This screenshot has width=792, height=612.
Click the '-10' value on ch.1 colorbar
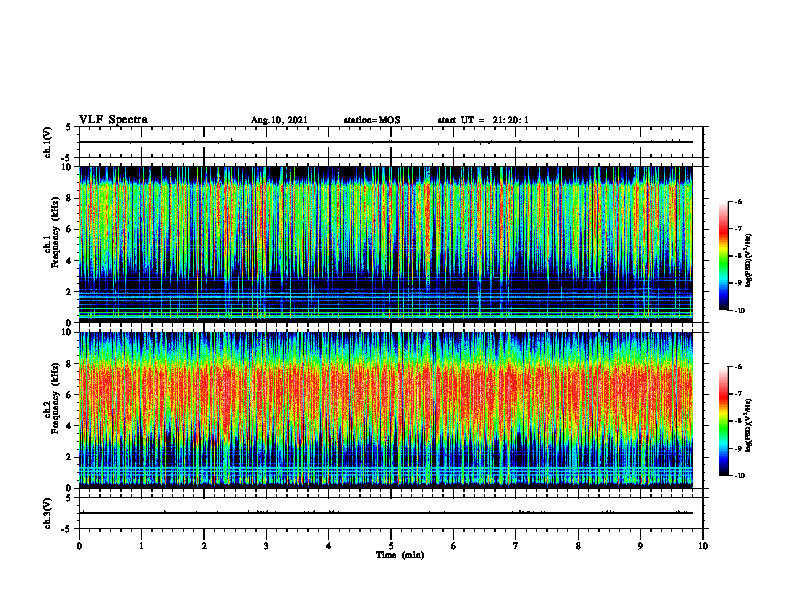[739, 311]
